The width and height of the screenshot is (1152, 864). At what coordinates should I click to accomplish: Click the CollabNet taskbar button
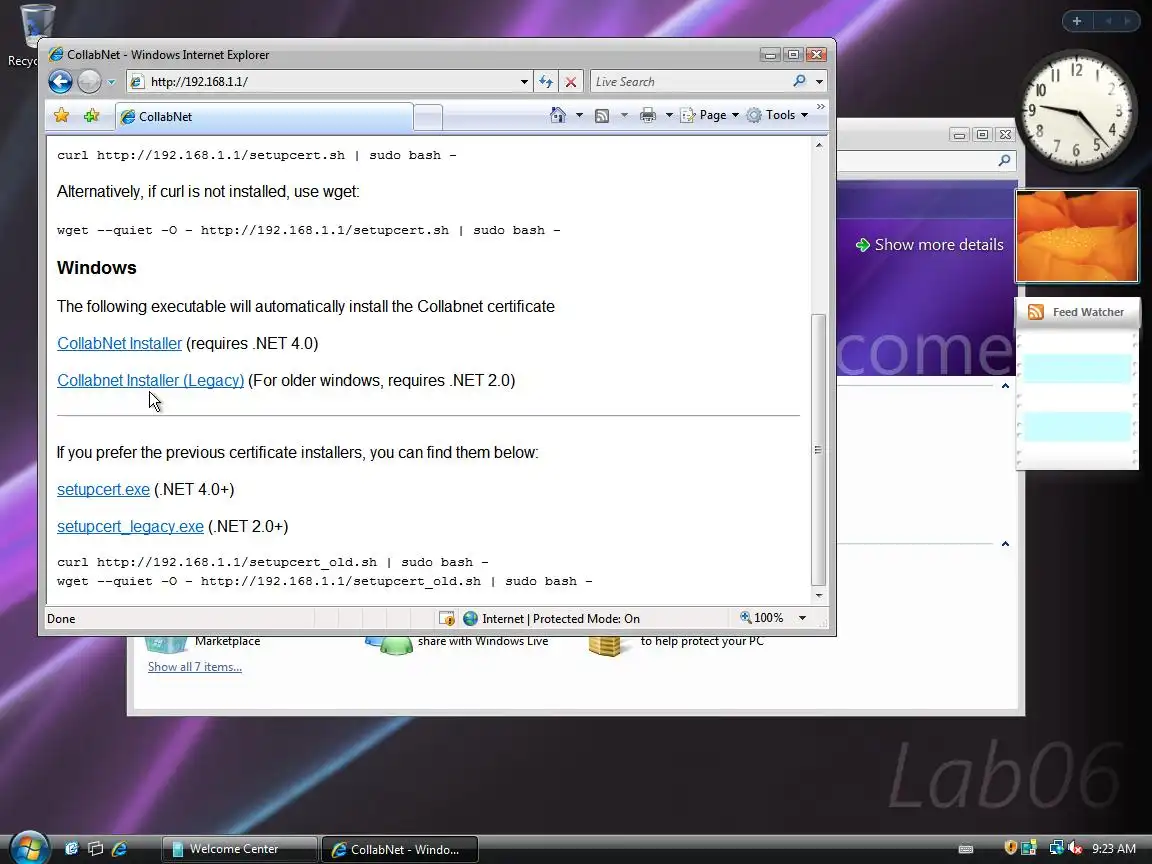point(400,849)
